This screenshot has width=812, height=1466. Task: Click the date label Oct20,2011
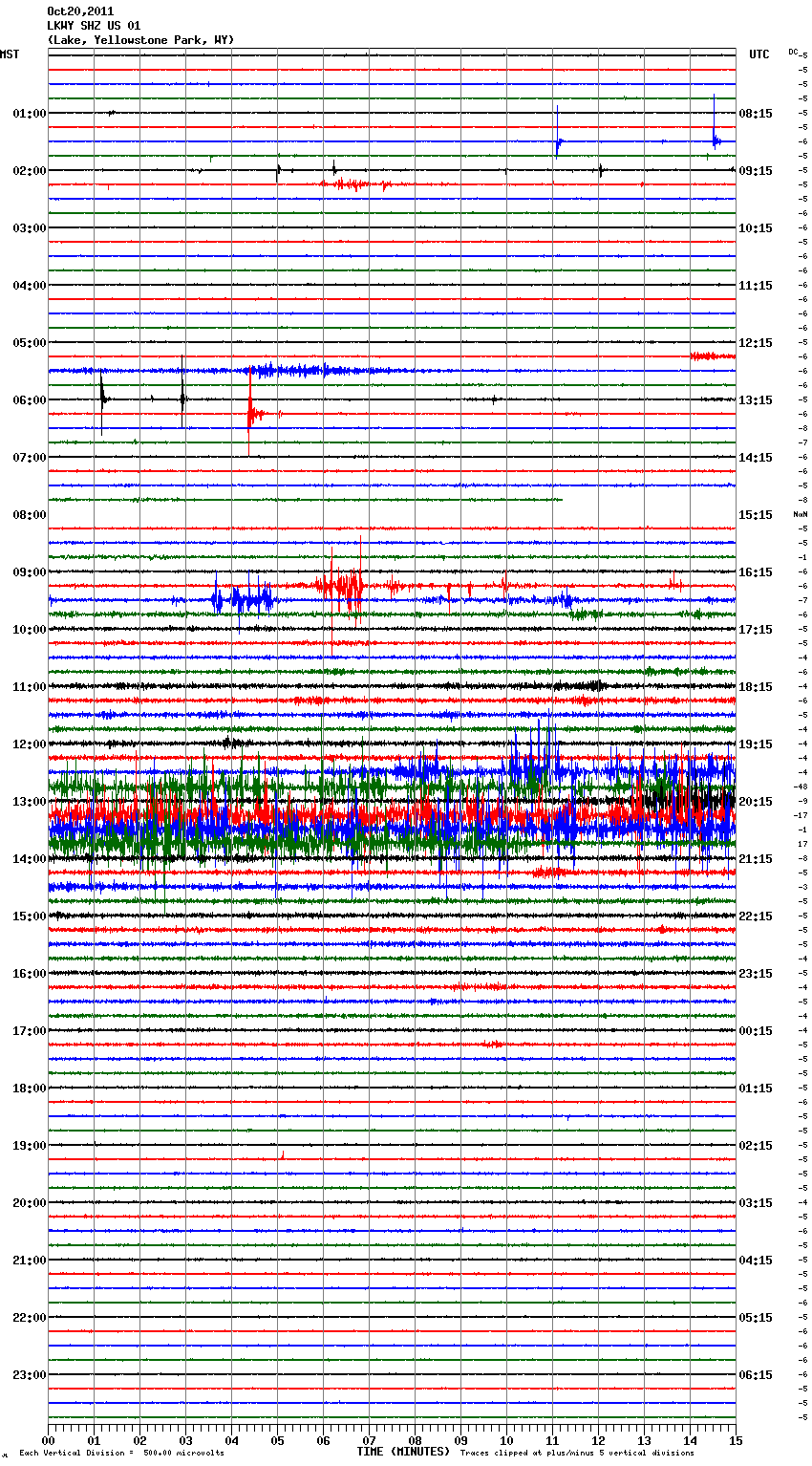(80, 11)
